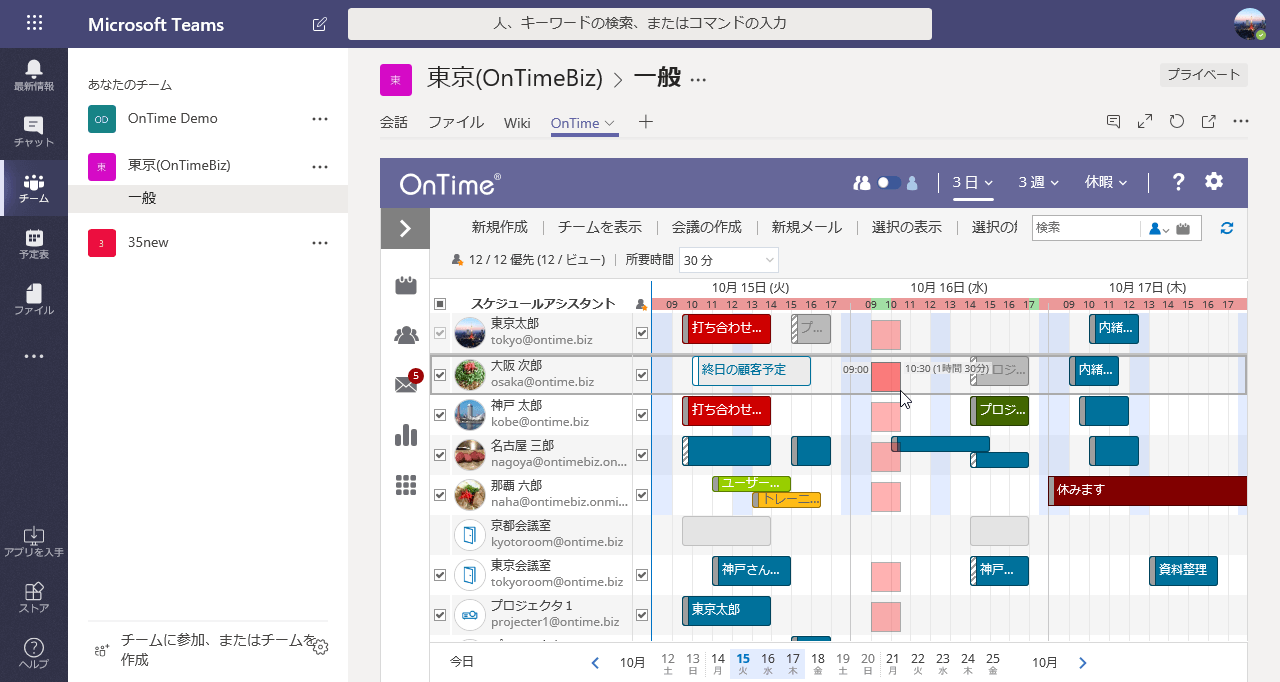The height and width of the screenshot is (682, 1280).
Task: Open more tab options ellipsis
Action: pyautogui.click(x=1241, y=122)
